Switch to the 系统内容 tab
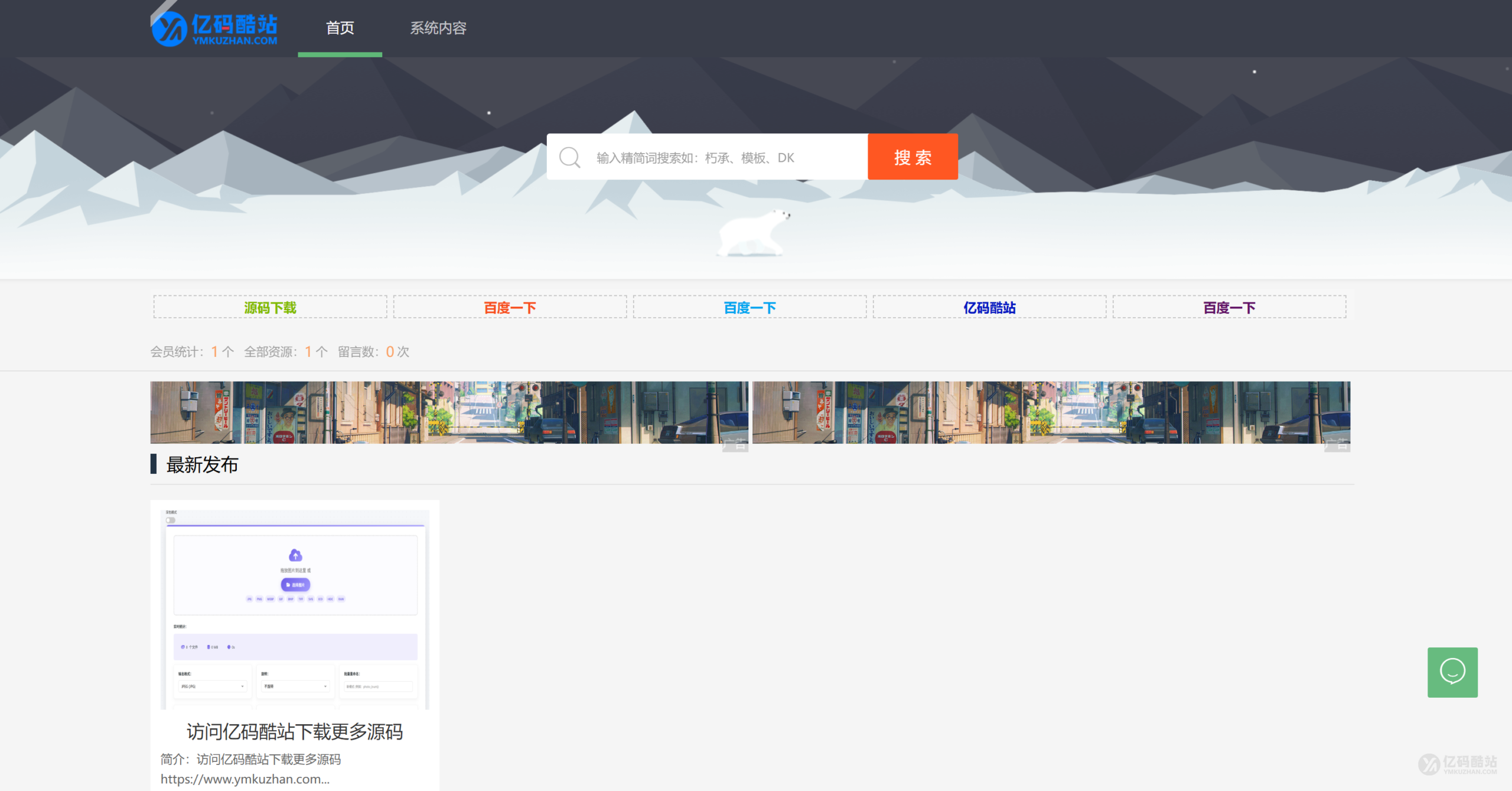This screenshot has width=1512, height=791. (438, 28)
